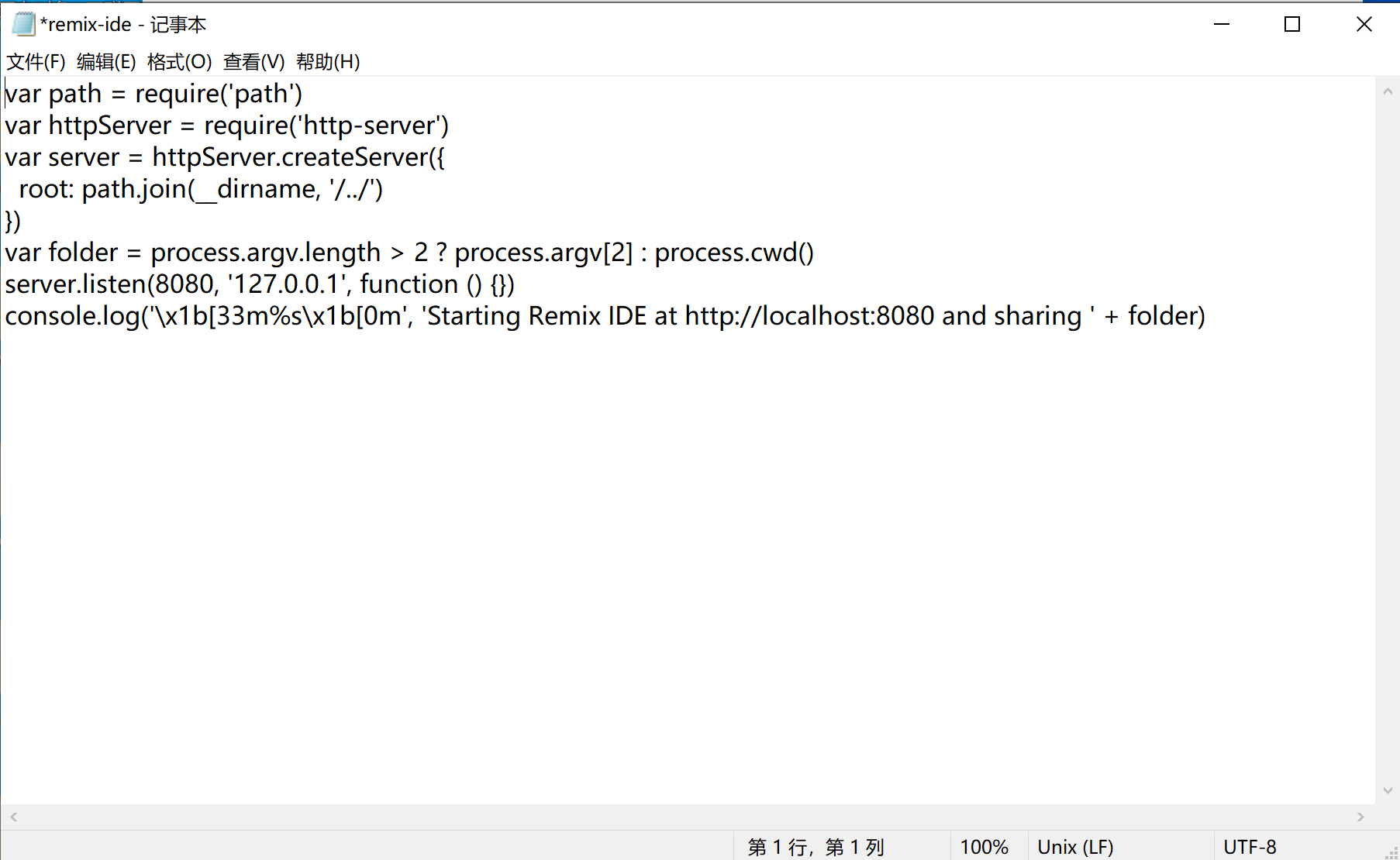
Task: Click in the empty text area below the code
Action: (688, 566)
